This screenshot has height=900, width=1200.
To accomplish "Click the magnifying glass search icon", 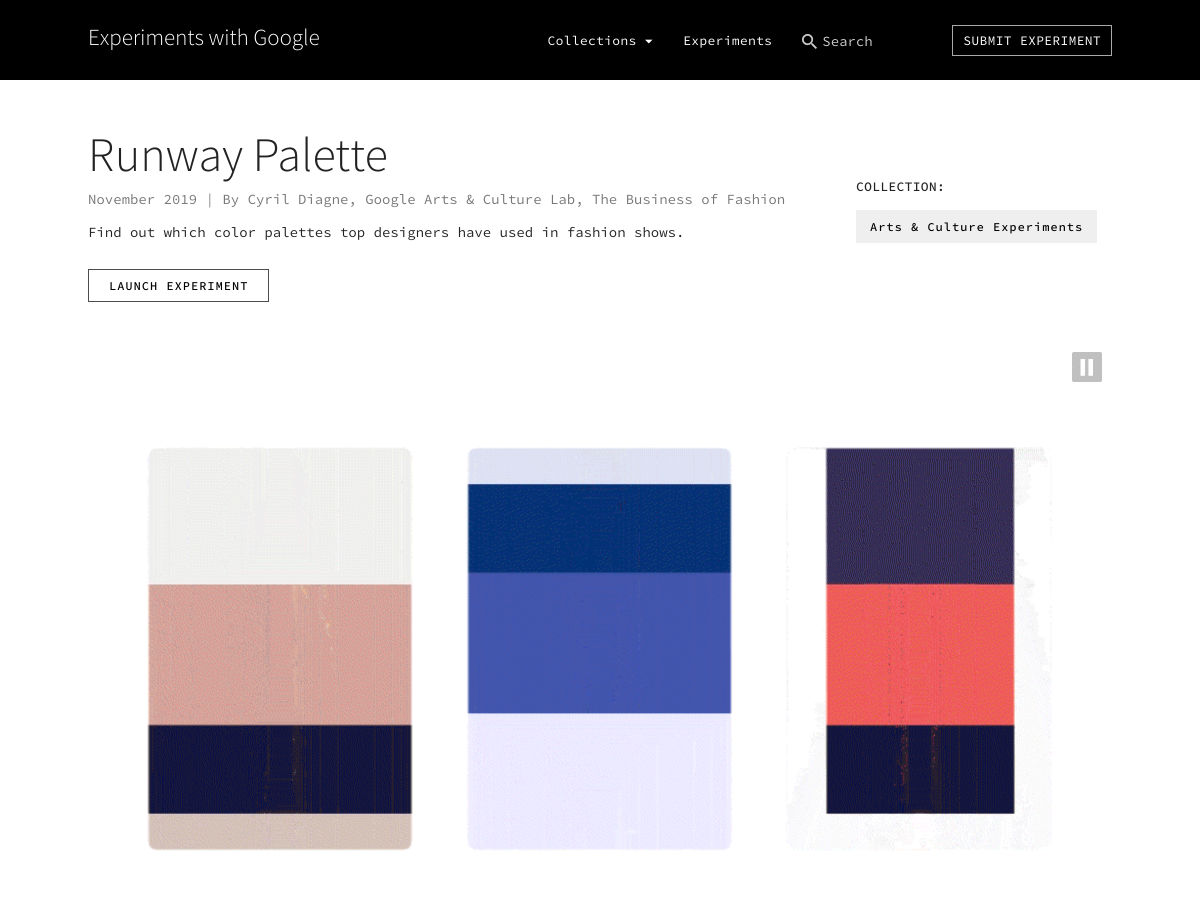I will pos(809,41).
